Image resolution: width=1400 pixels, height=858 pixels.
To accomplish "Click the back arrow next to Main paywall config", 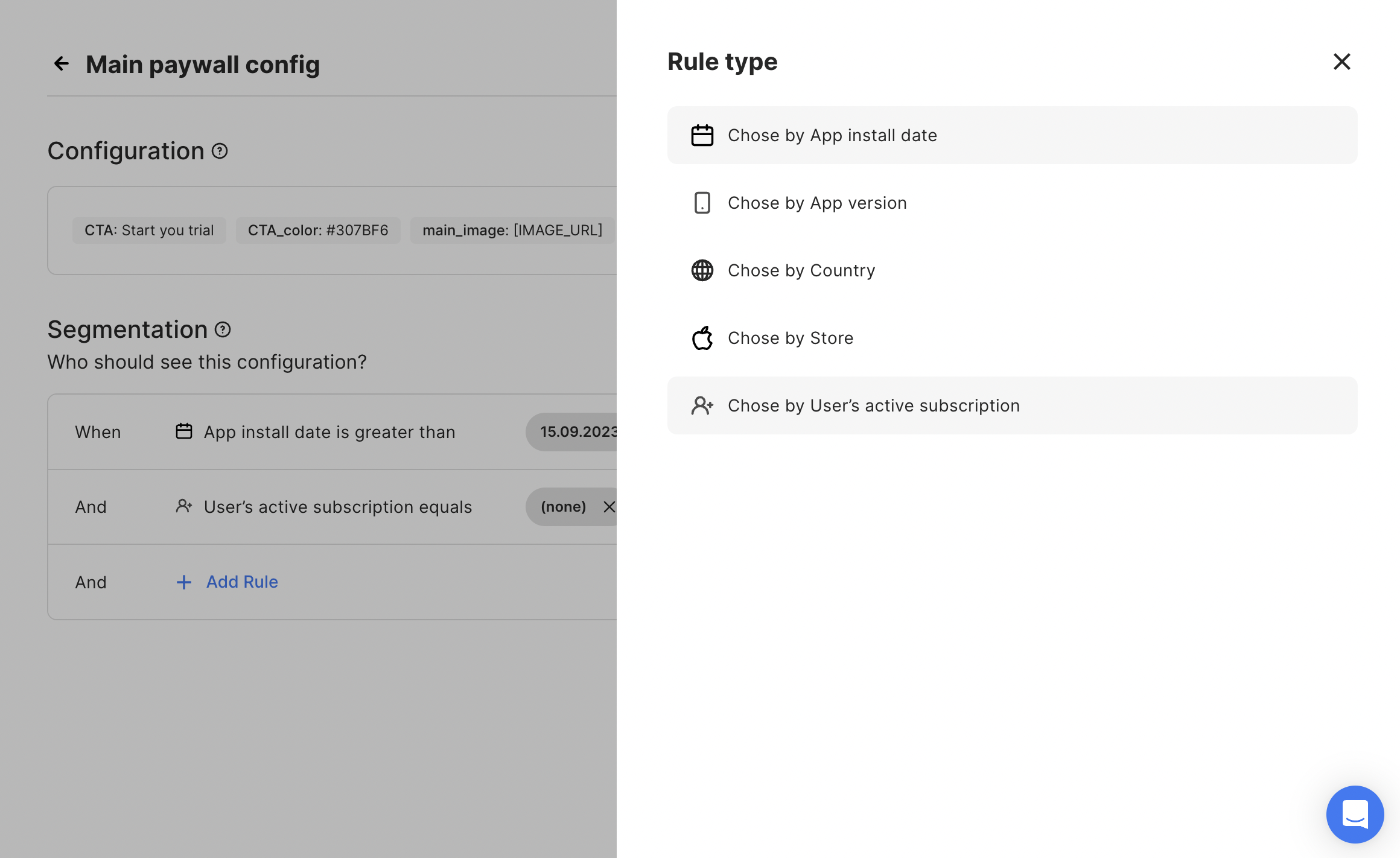I will (x=62, y=63).
